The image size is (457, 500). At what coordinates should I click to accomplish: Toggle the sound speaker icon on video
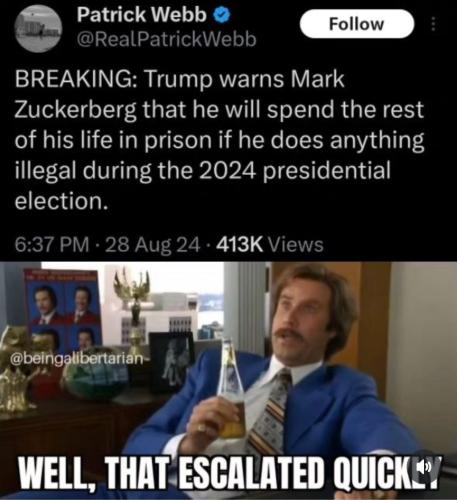[427, 466]
